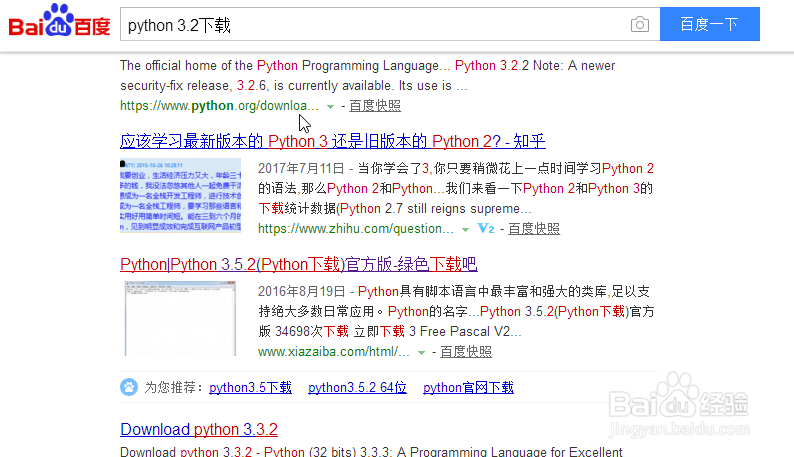Expand dropdown arrow next to python.org URL
Screen dimensions: 794x457
(x=330, y=106)
